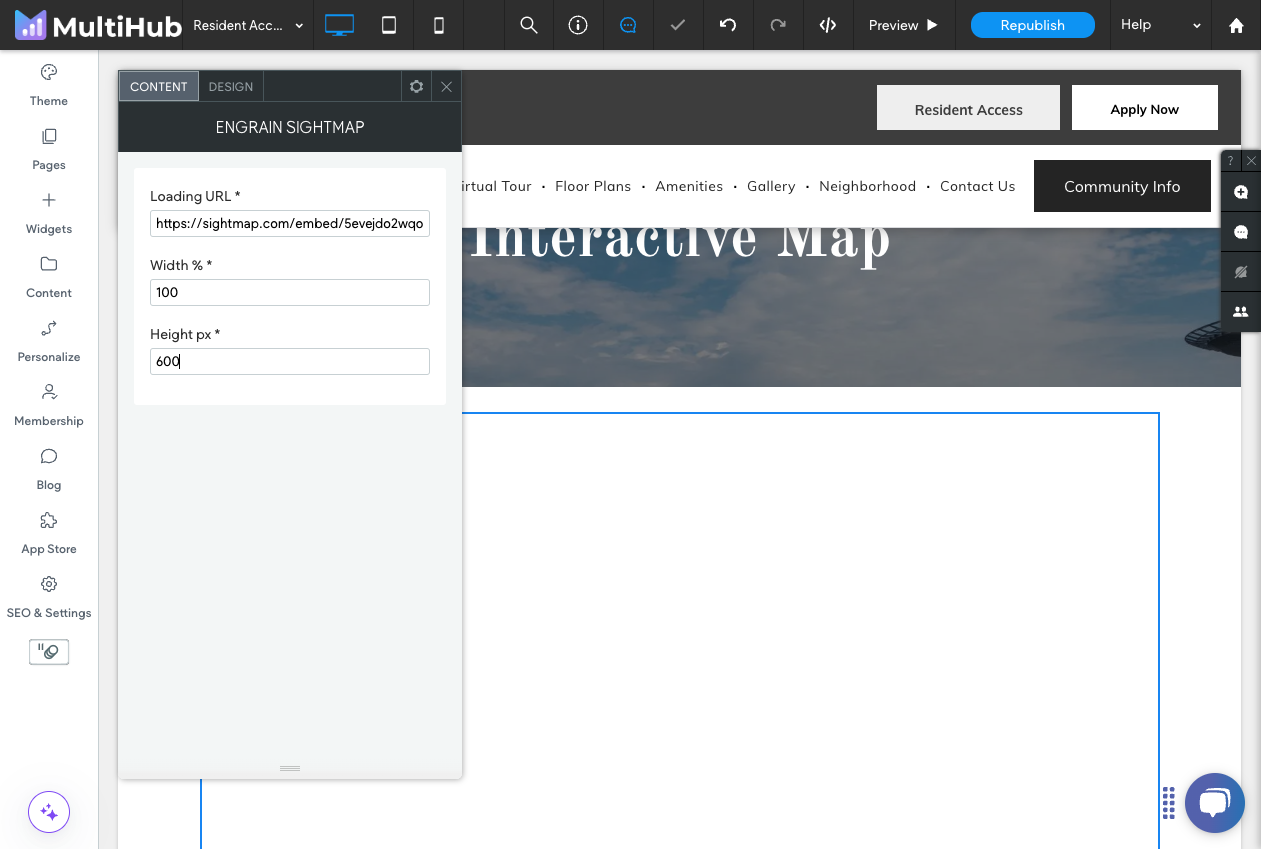Switch to the Content tab
The height and width of the screenshot is (849, 1261).
click(159, 86)
